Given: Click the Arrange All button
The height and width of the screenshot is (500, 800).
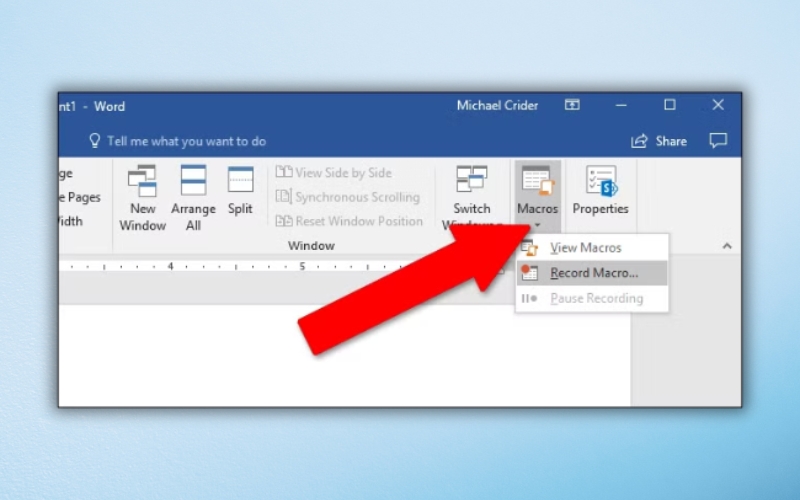Looking at the screenshot, I should (x=193, y=198).
